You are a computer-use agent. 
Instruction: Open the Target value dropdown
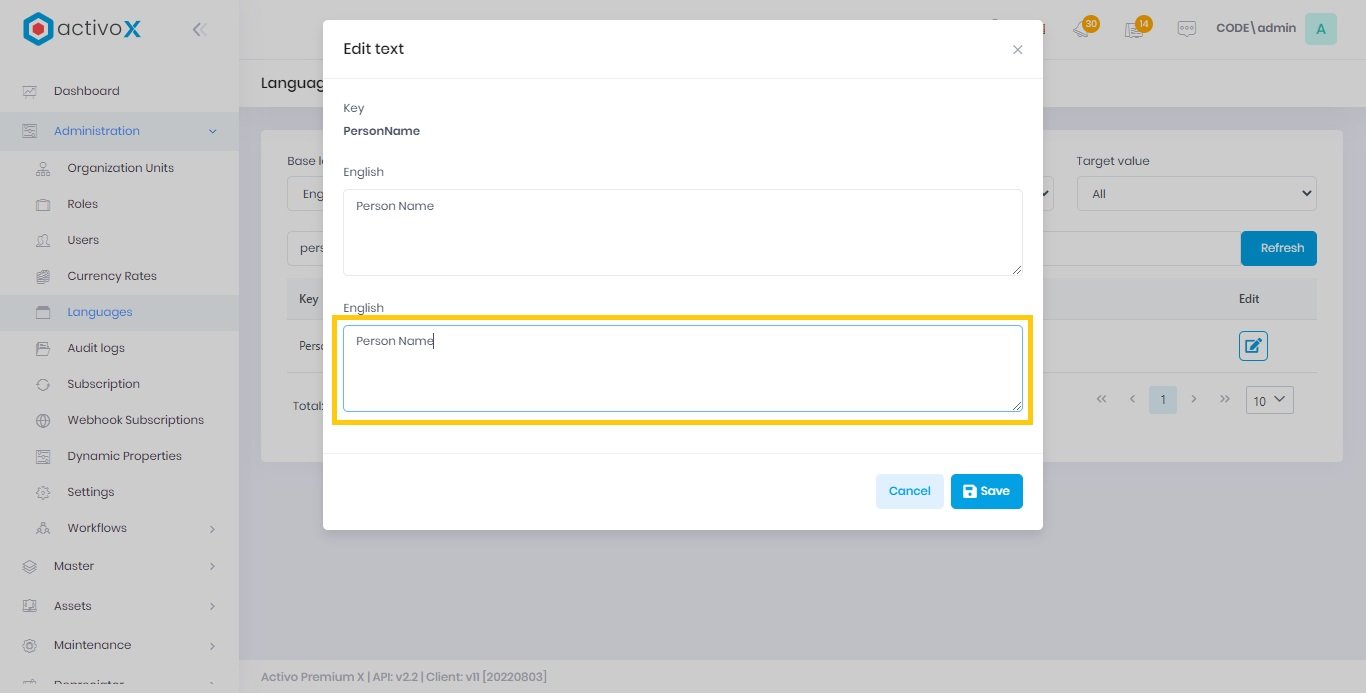1196,194
